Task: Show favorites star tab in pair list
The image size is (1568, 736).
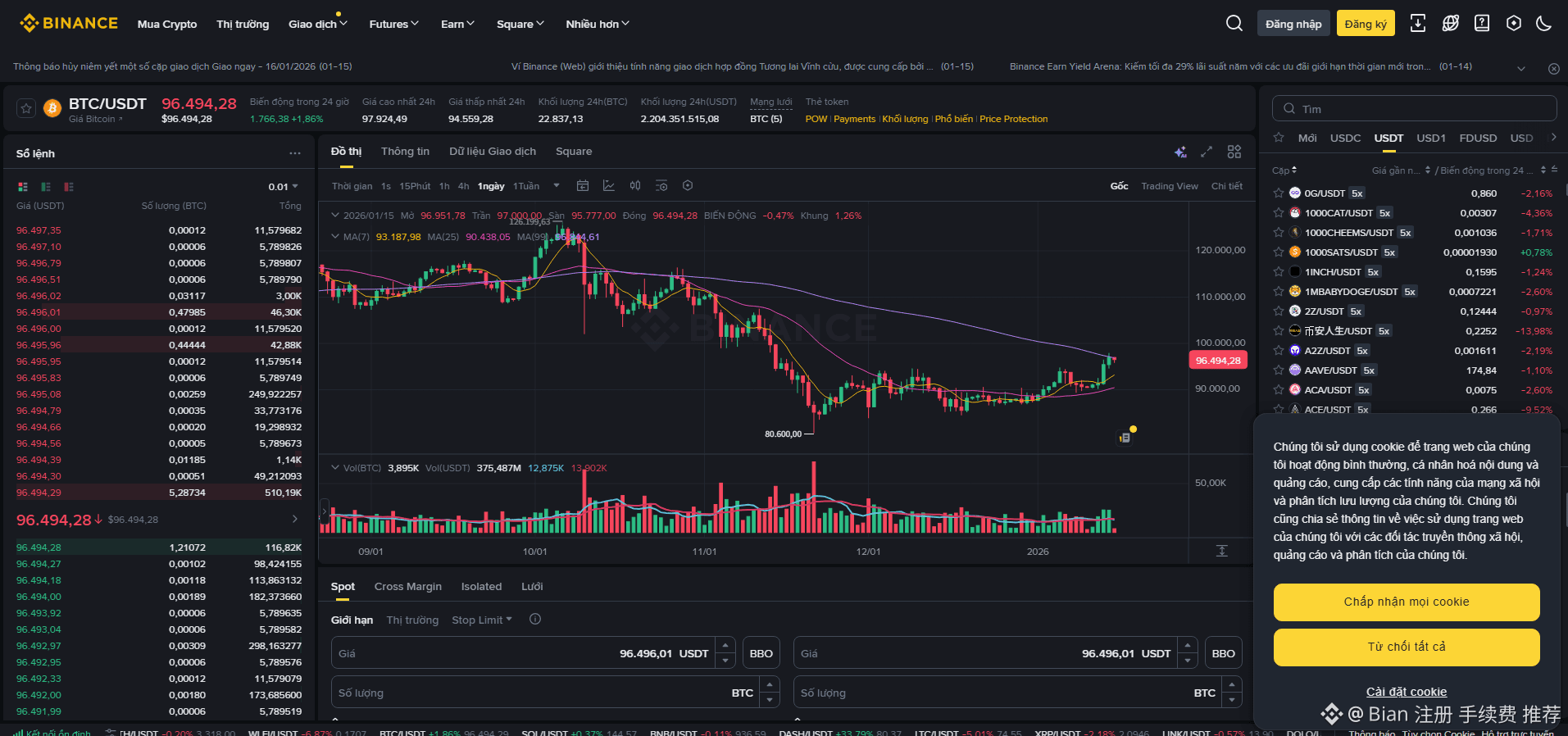Action: pyautogui.click(x=1279, y=138)
